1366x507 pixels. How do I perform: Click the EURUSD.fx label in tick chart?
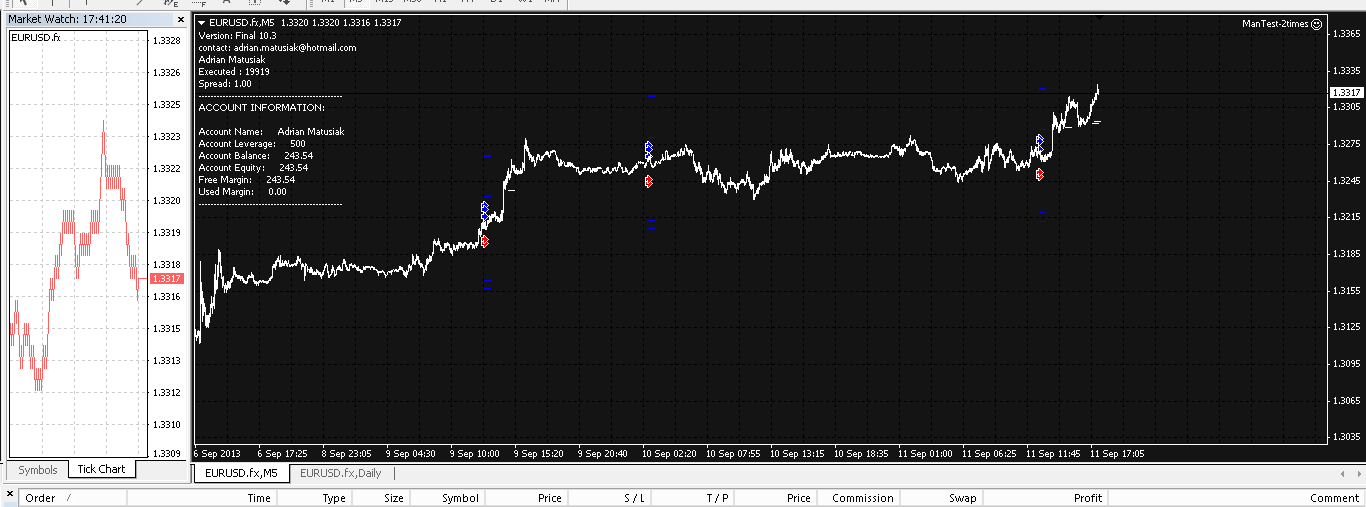coord(36,38)
